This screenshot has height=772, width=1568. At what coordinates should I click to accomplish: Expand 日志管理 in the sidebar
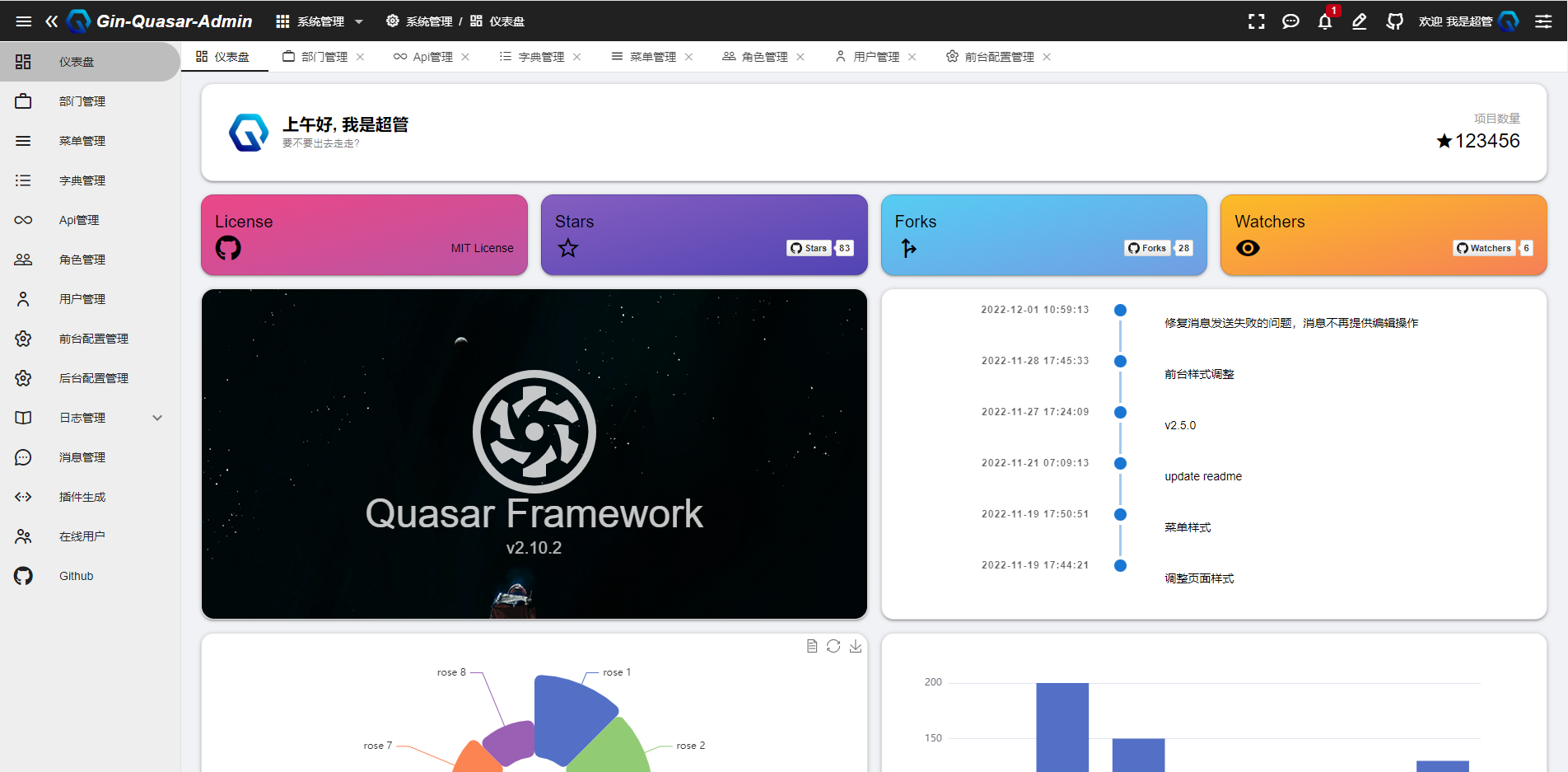[90, 418]
